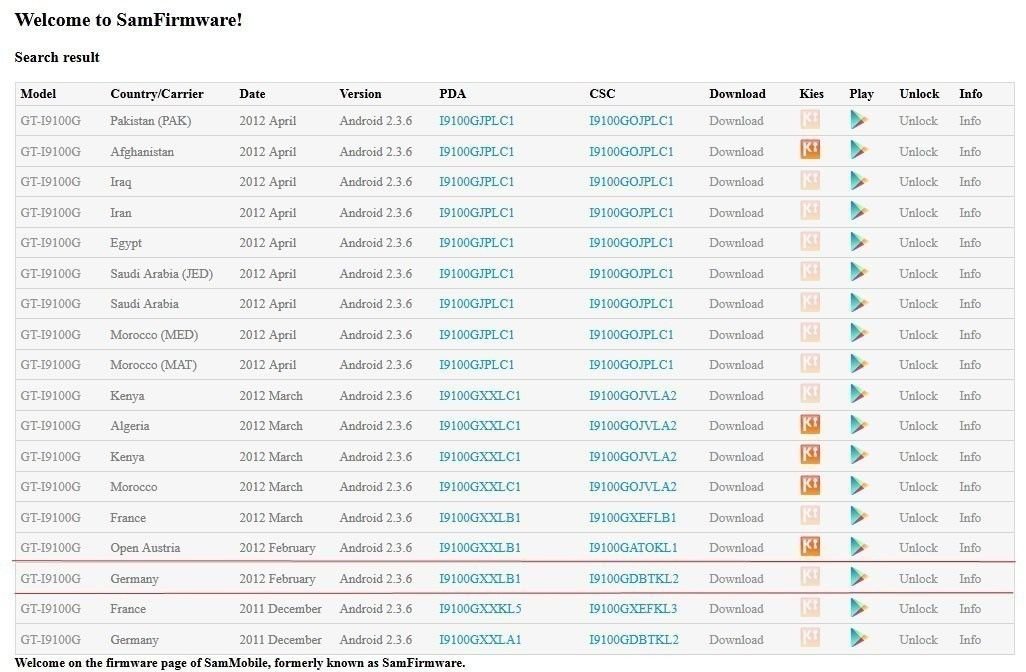This screenshot has height=672, width=1026.
Task: Open PDA link I9100GXXKL5
Action: (x=480, y=609)
